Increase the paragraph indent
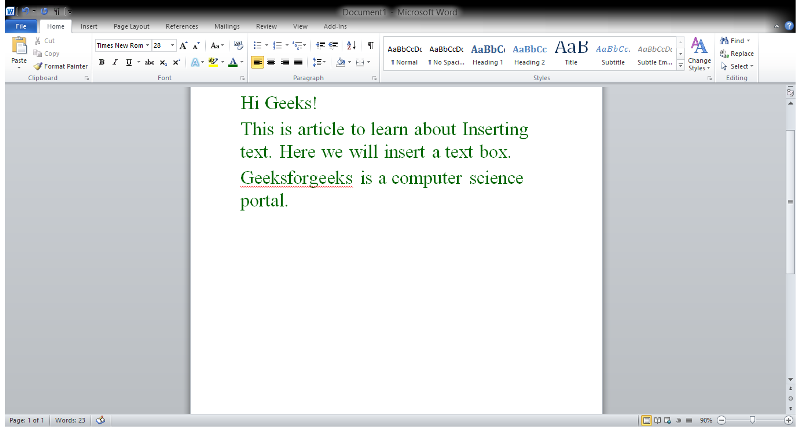The image size is (800, 431). [x=334, y=45]
